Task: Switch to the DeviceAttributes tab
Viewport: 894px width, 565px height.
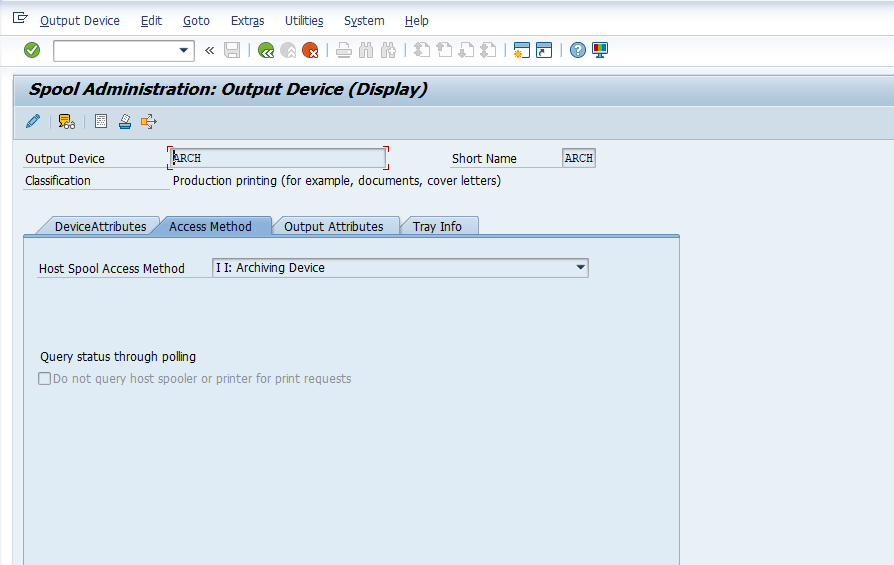Action: [100, 226]
